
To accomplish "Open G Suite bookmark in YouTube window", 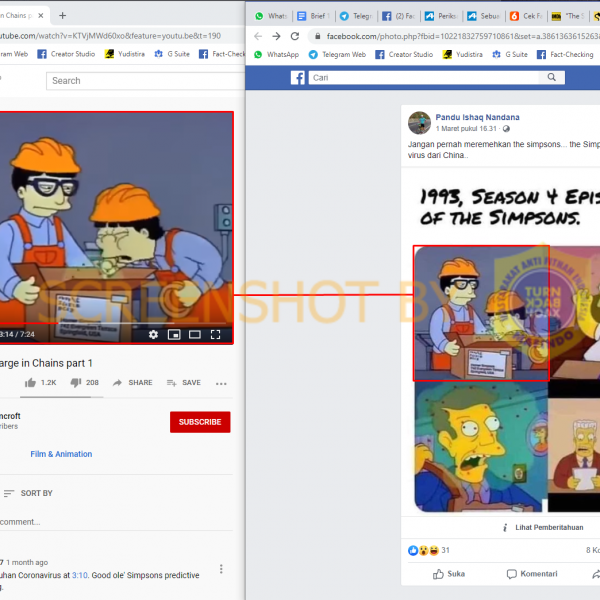I will click(x=172, y=54).
